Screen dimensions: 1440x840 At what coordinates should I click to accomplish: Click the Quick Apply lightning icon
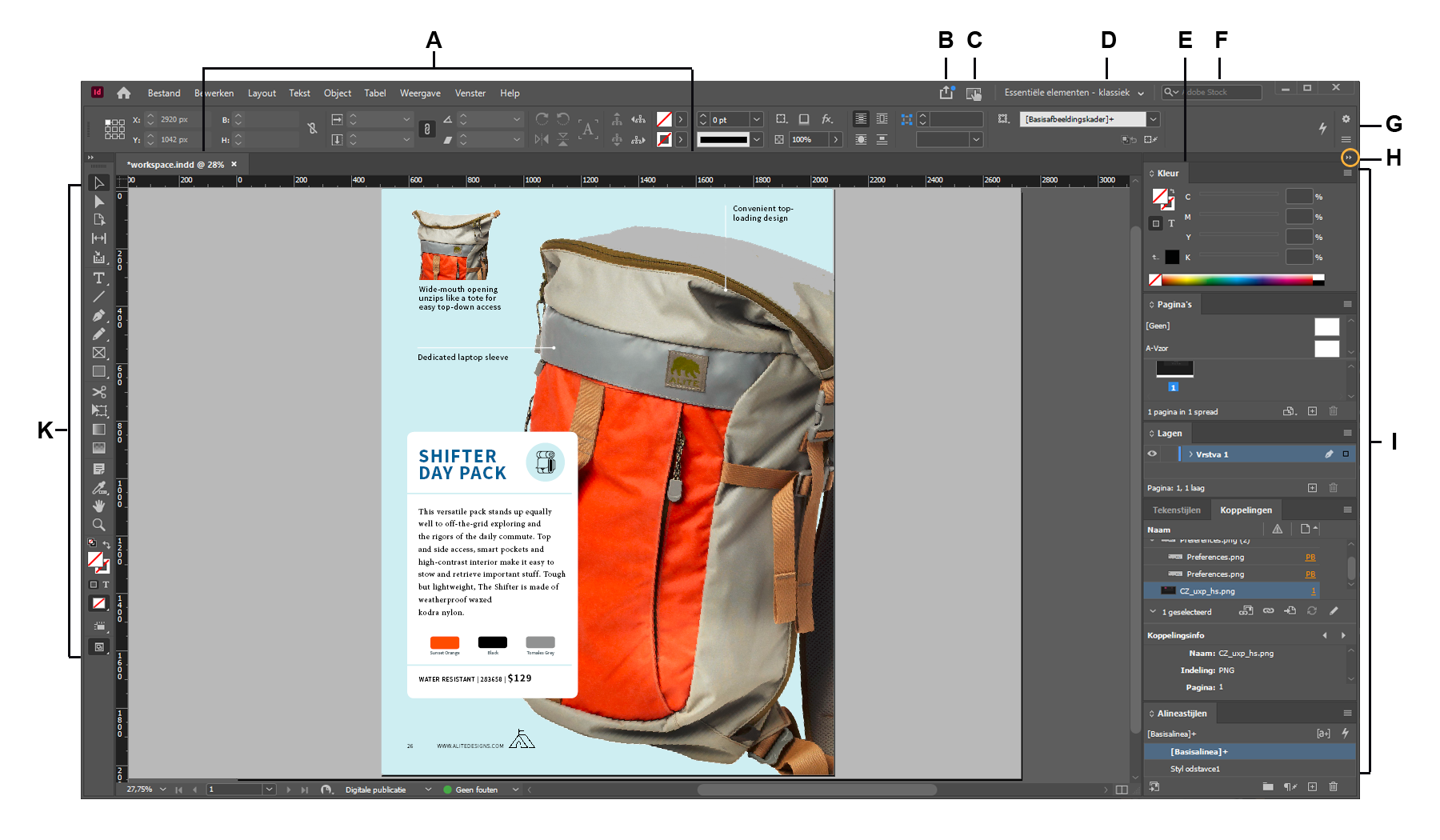click(x=1322, y=128)
